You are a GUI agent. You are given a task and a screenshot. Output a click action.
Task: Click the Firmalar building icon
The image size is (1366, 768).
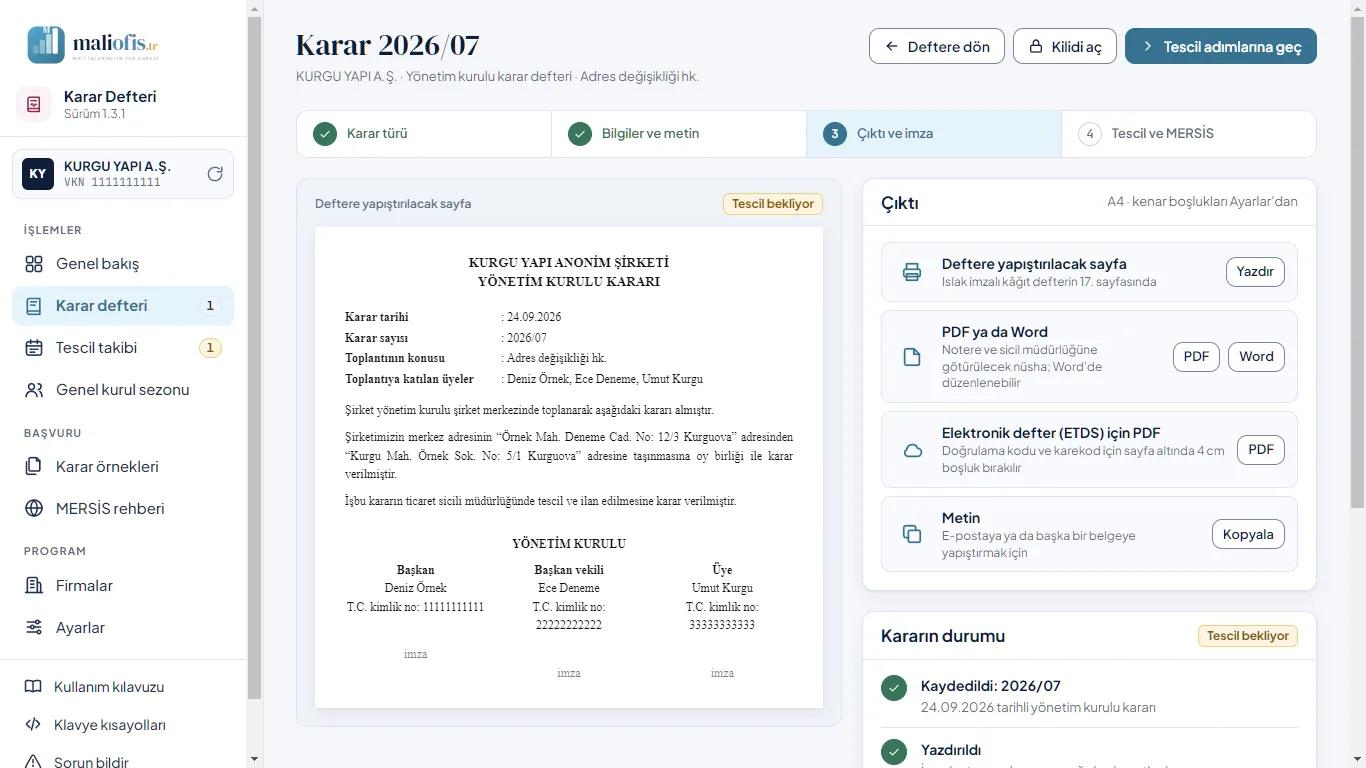pos(34,586)
